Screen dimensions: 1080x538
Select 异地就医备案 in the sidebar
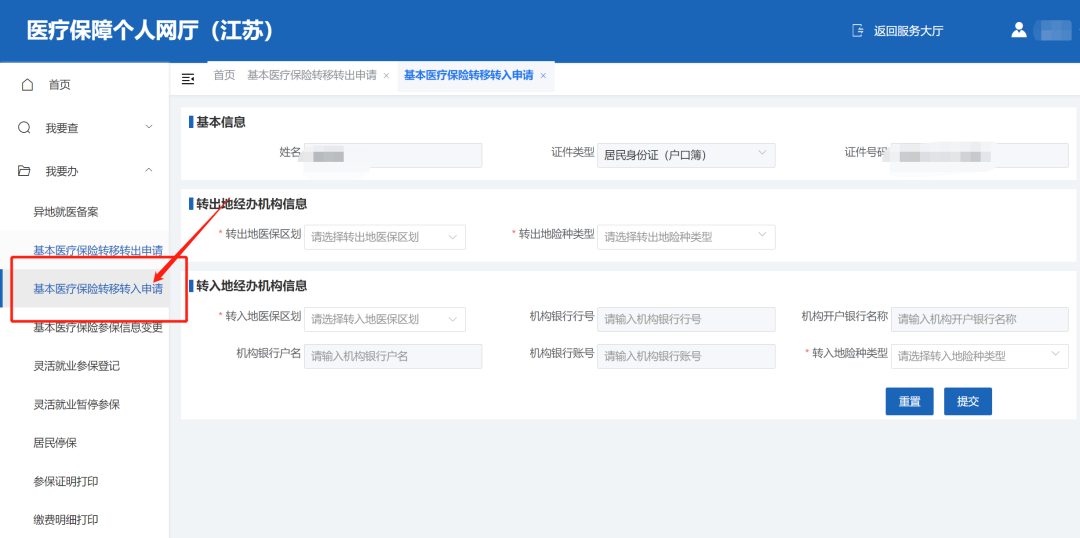point(66,212)
